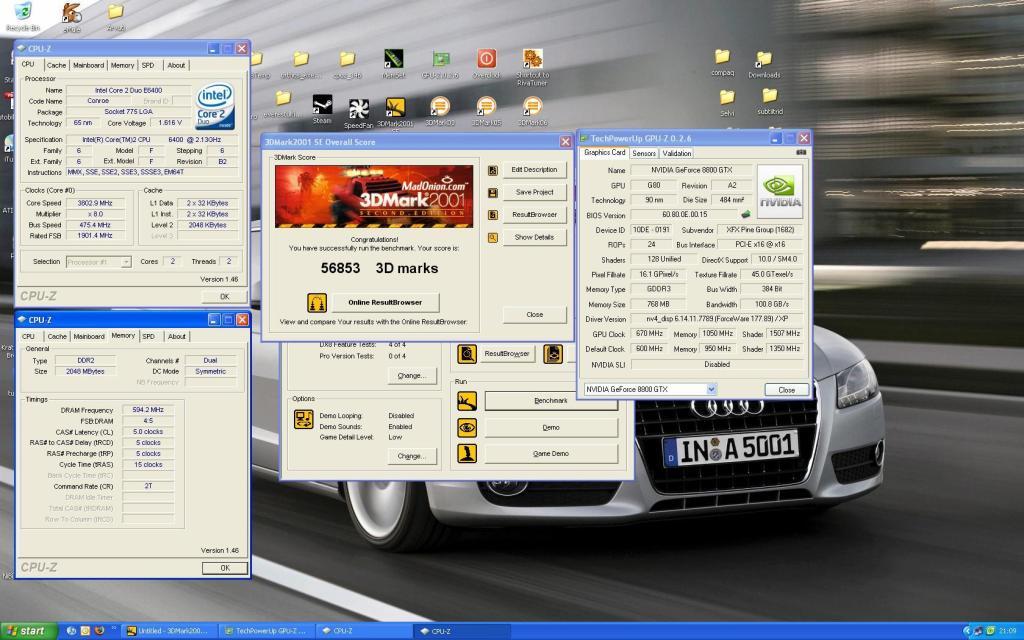Click the 56853 3D marks score text
This screenshot has width=1024, height=640.
[379, 268]
